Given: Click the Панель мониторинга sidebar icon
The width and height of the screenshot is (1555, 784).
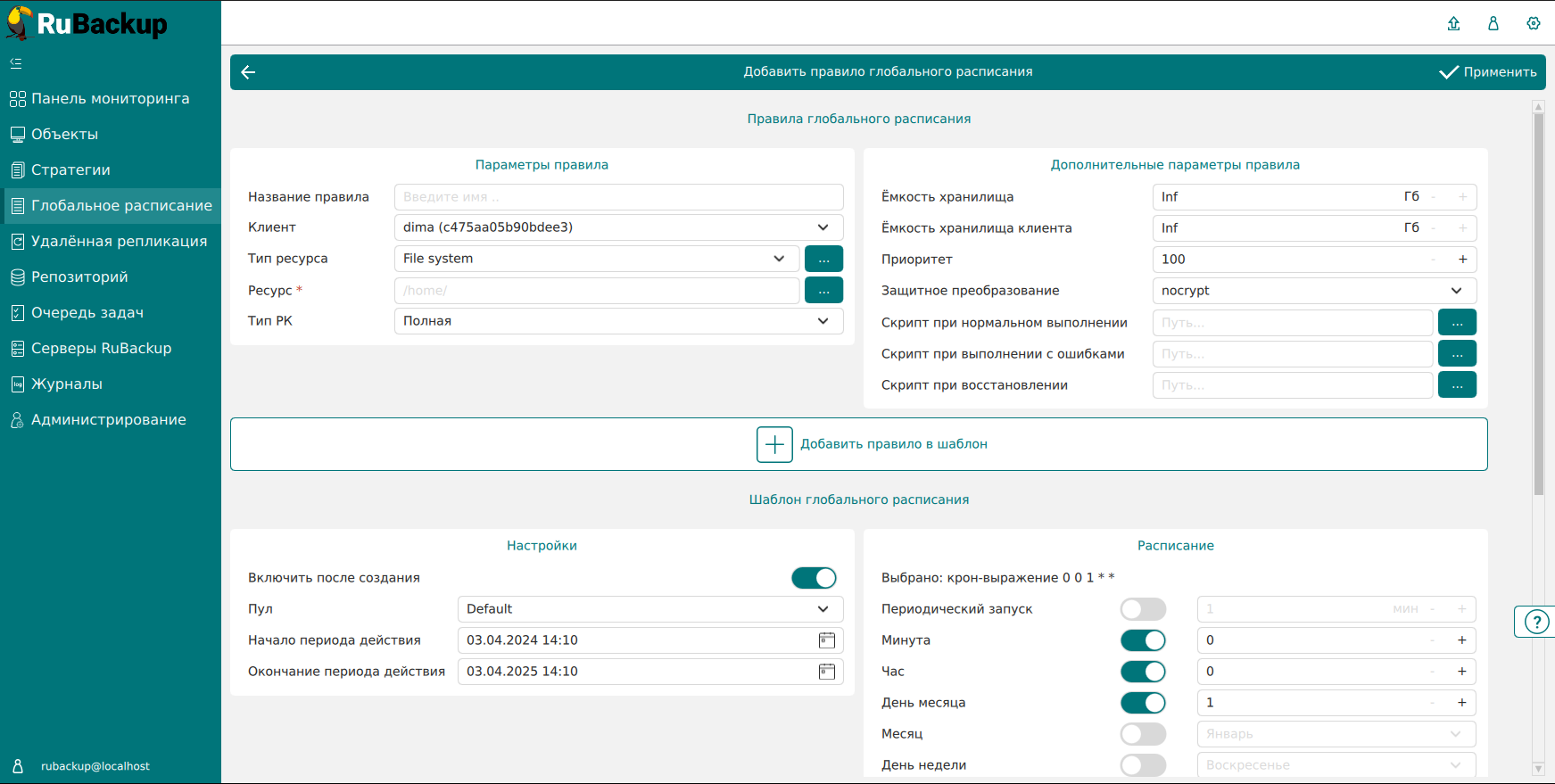Looking at the screenshot, I should click(x=17, y=98).
